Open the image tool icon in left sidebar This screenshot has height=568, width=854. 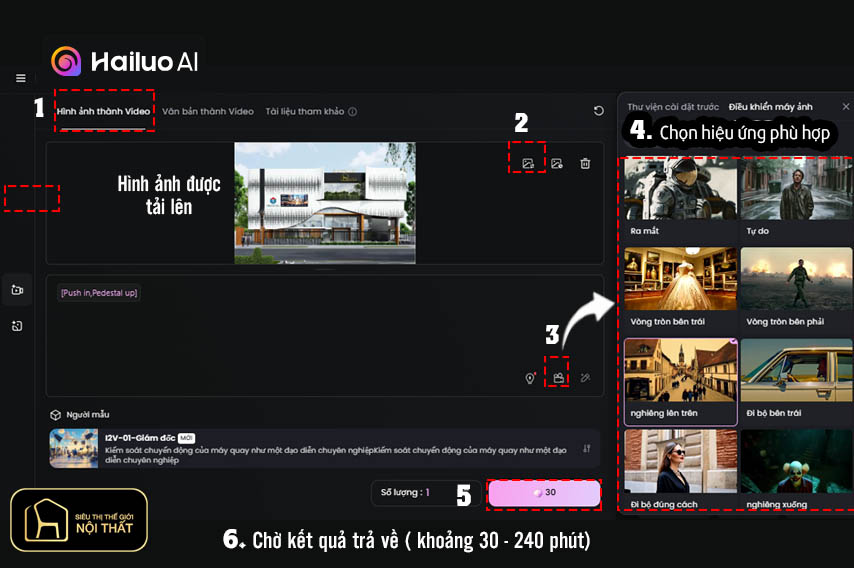(17, 326)
